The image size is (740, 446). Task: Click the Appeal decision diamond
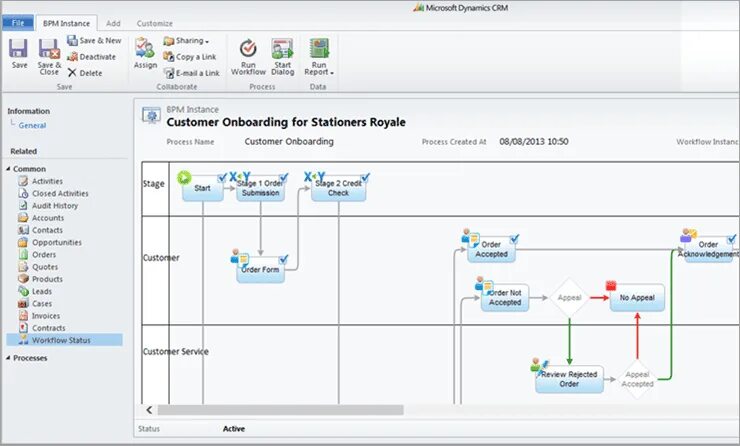tap(569, 298)
